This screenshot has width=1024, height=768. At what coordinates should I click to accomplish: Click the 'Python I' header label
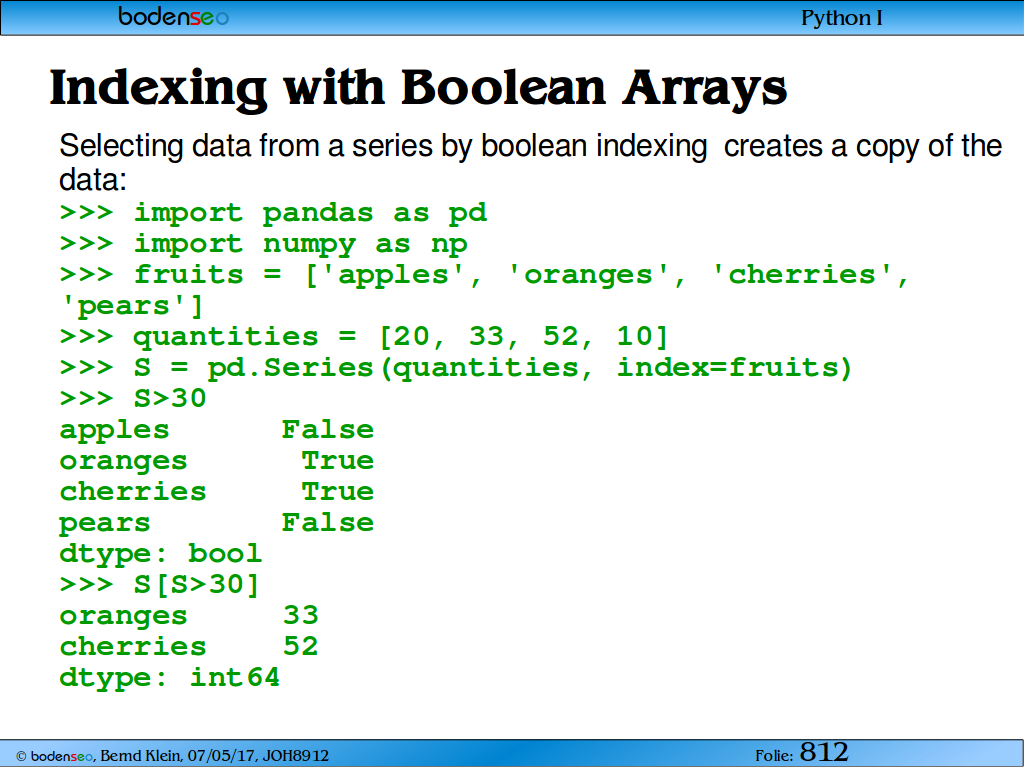(x=841, y=18)
